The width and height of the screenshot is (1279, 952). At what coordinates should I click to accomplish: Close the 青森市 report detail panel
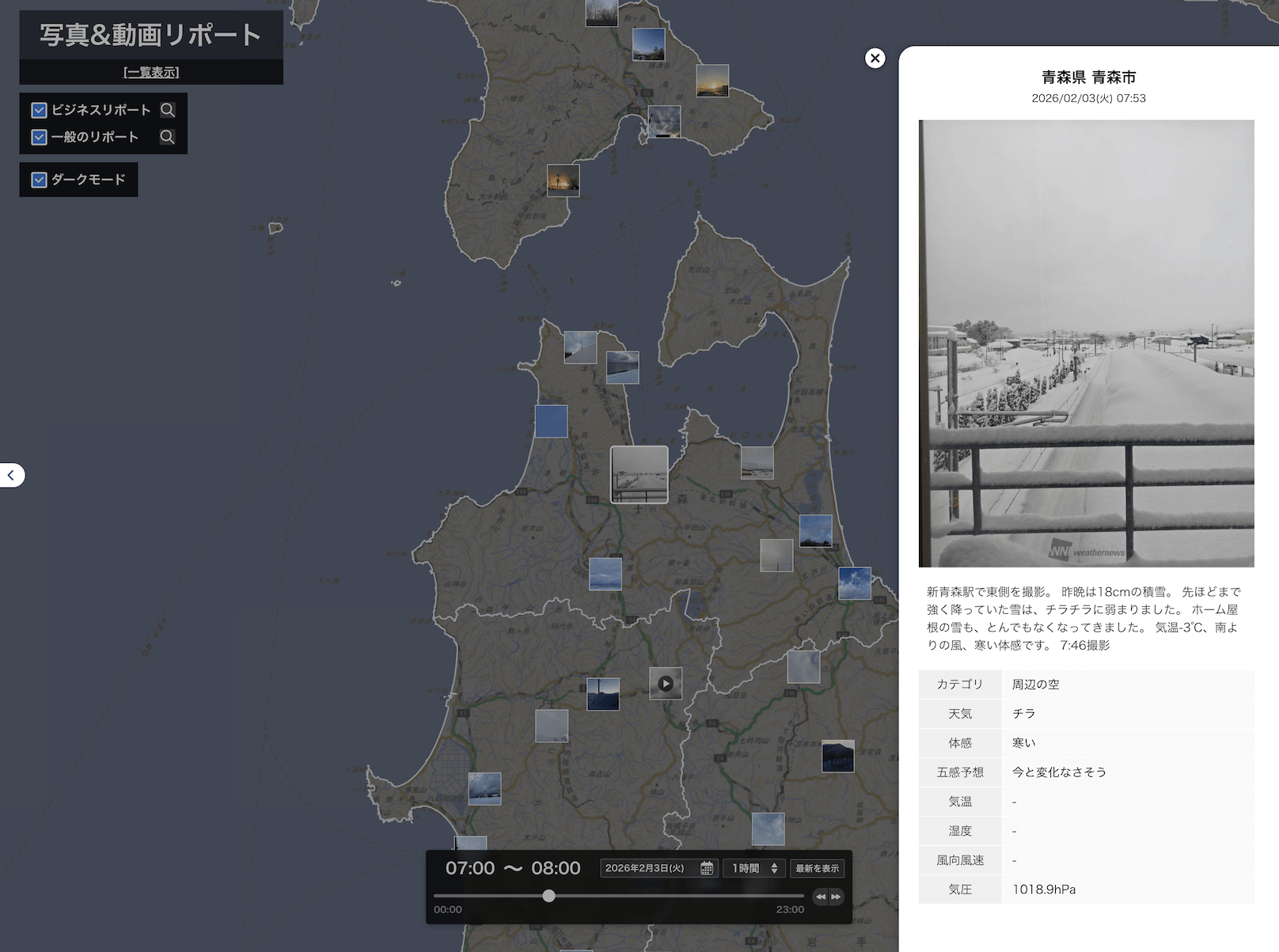pos(875,58)
